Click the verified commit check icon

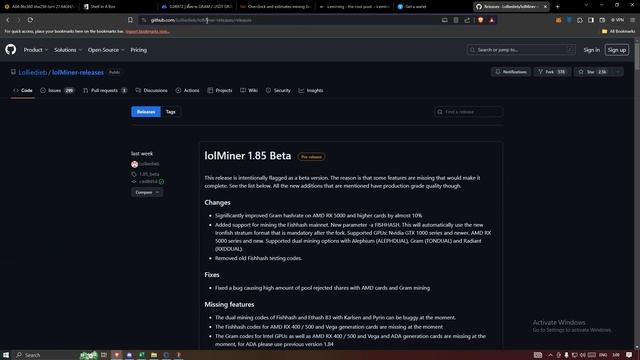click(x=162, y=182)
